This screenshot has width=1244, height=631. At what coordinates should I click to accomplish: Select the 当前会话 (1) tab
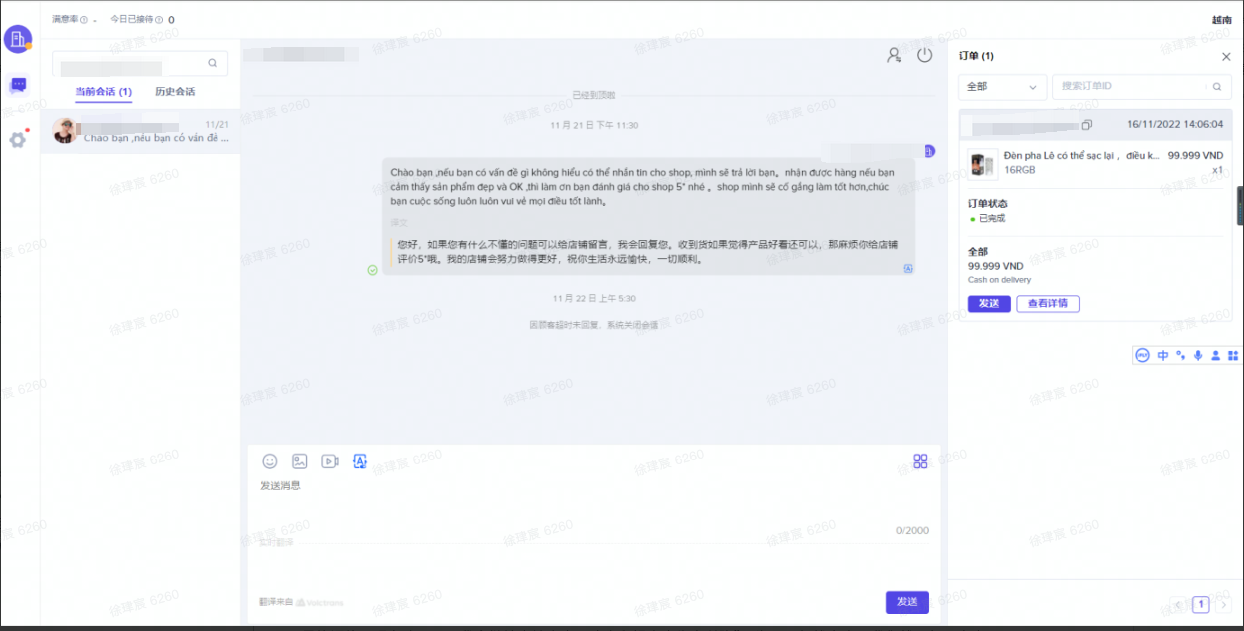click(103, 92)
